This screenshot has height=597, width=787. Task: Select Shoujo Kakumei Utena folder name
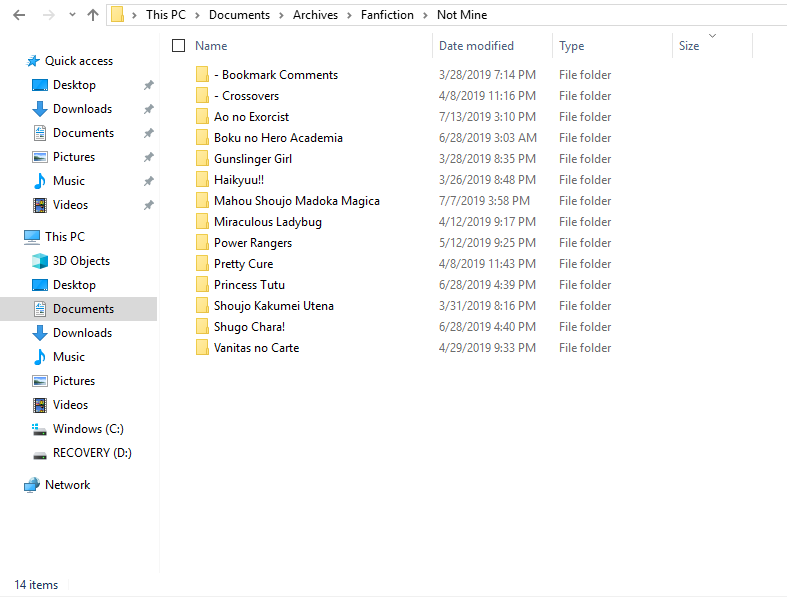[x=274, y=306]
